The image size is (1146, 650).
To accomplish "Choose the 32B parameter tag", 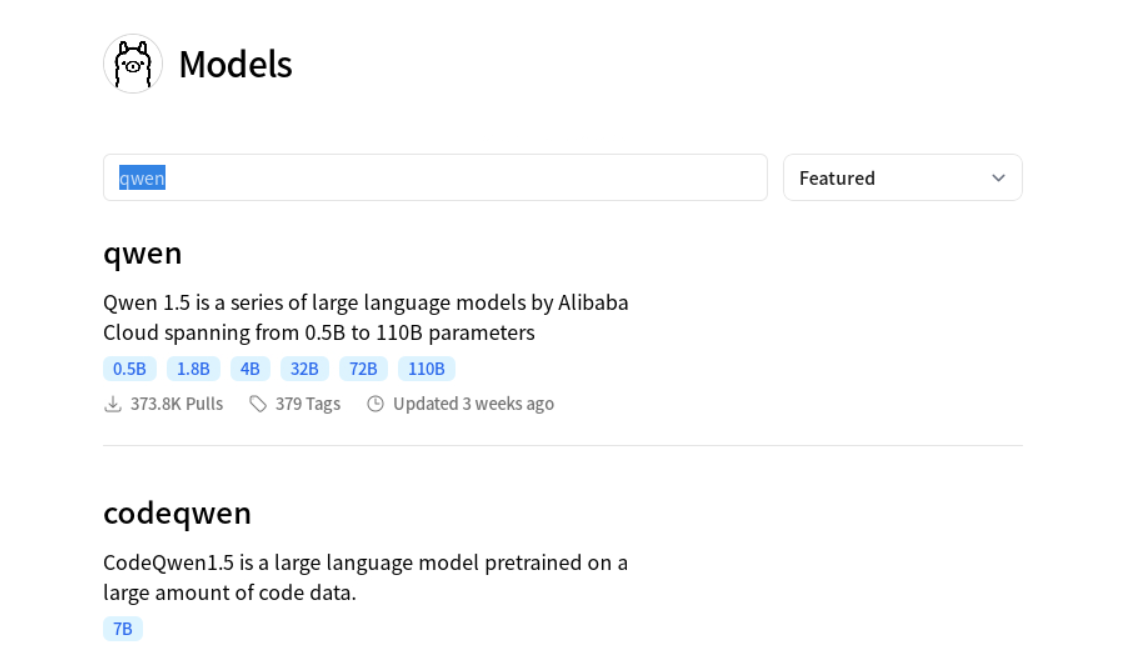I will [x=305, y=369].
